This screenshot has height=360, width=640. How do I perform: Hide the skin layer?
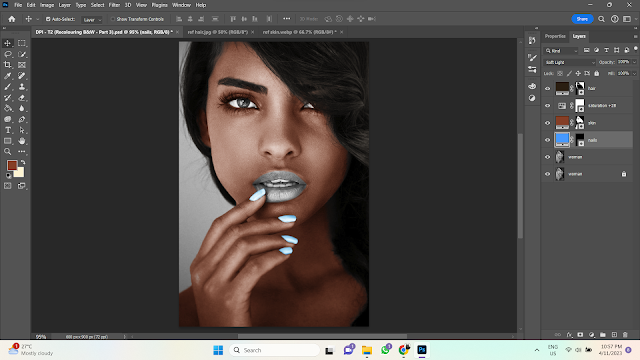548,123
